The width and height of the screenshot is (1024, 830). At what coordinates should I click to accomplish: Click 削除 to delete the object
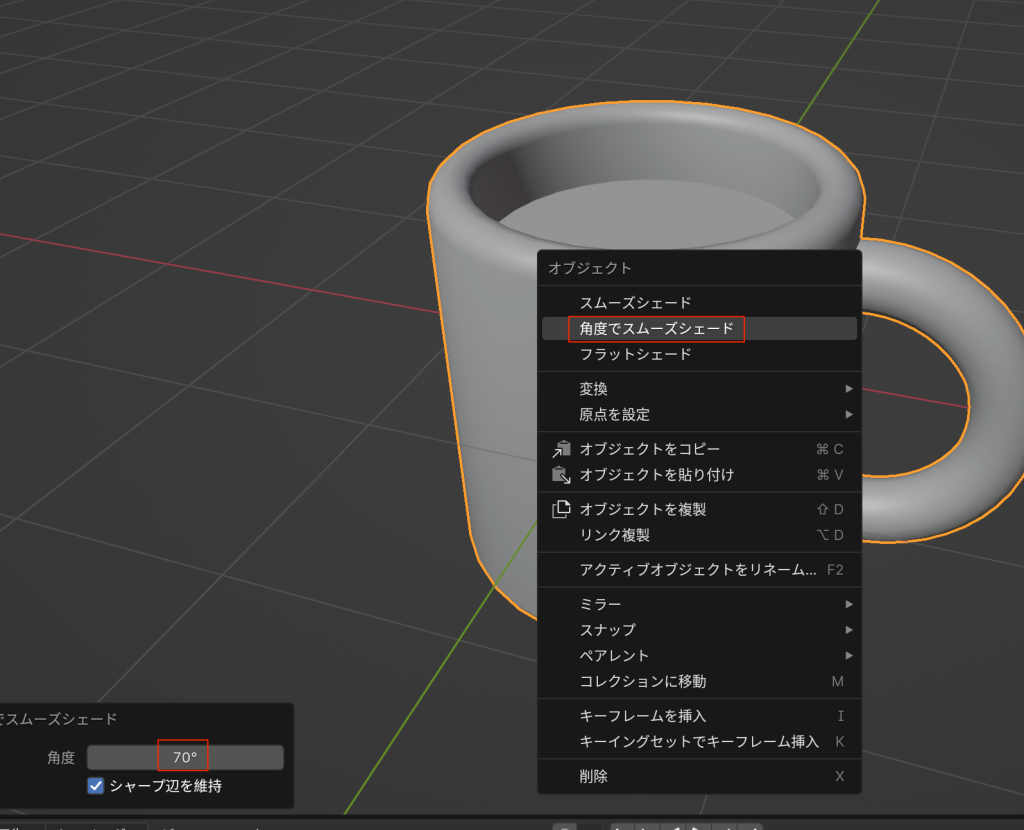pos(594,776)
